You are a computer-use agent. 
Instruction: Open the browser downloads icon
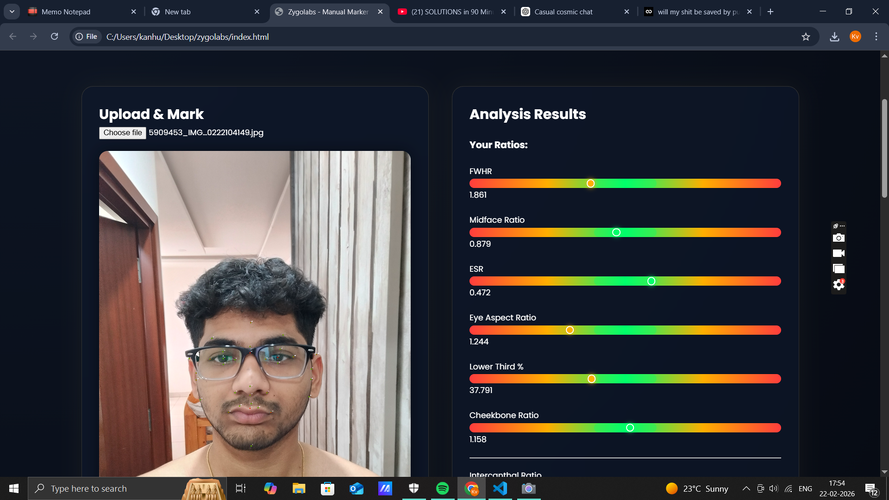click(834, 37)
